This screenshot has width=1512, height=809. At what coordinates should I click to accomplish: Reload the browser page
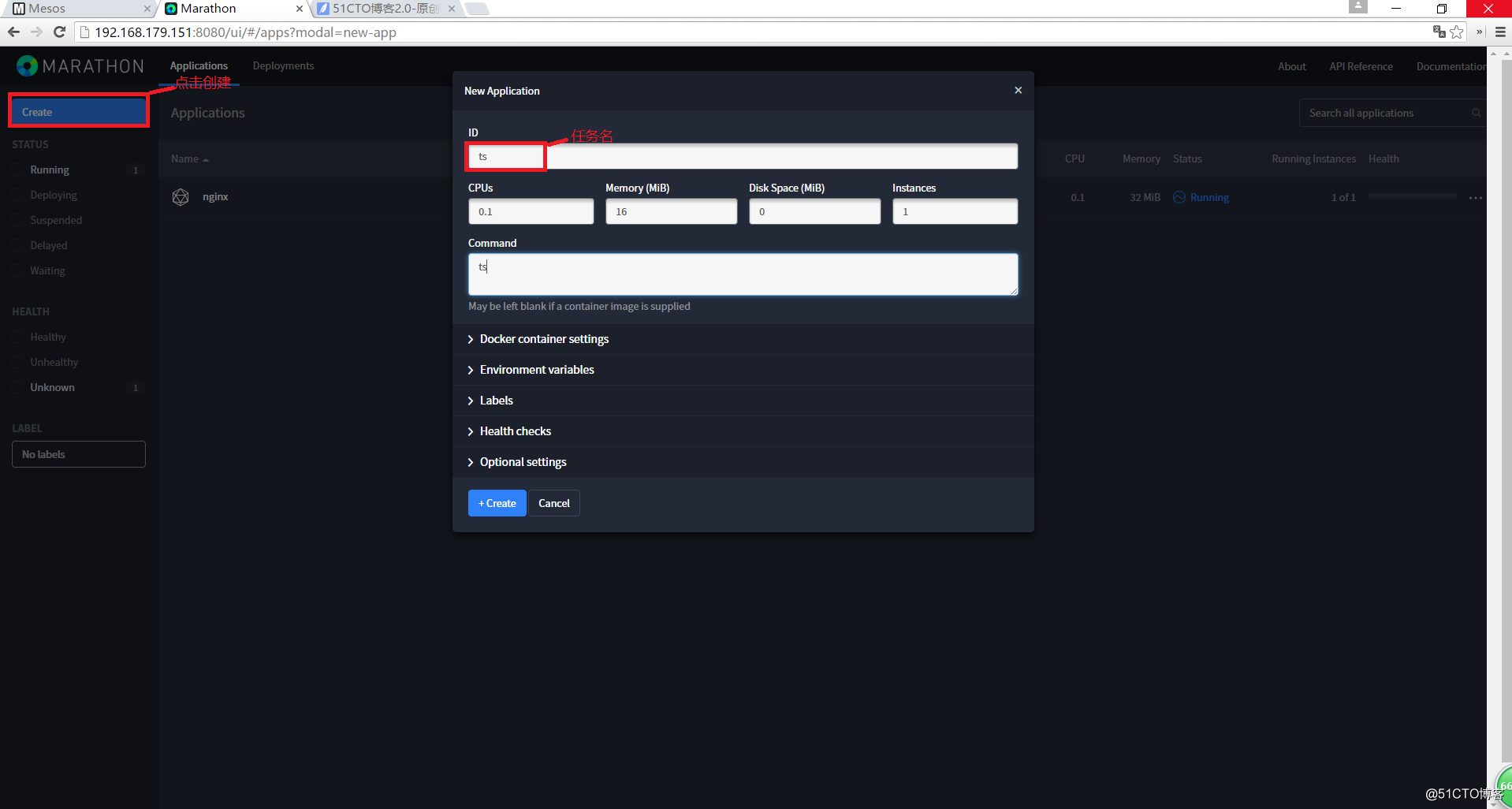point(59,32)
